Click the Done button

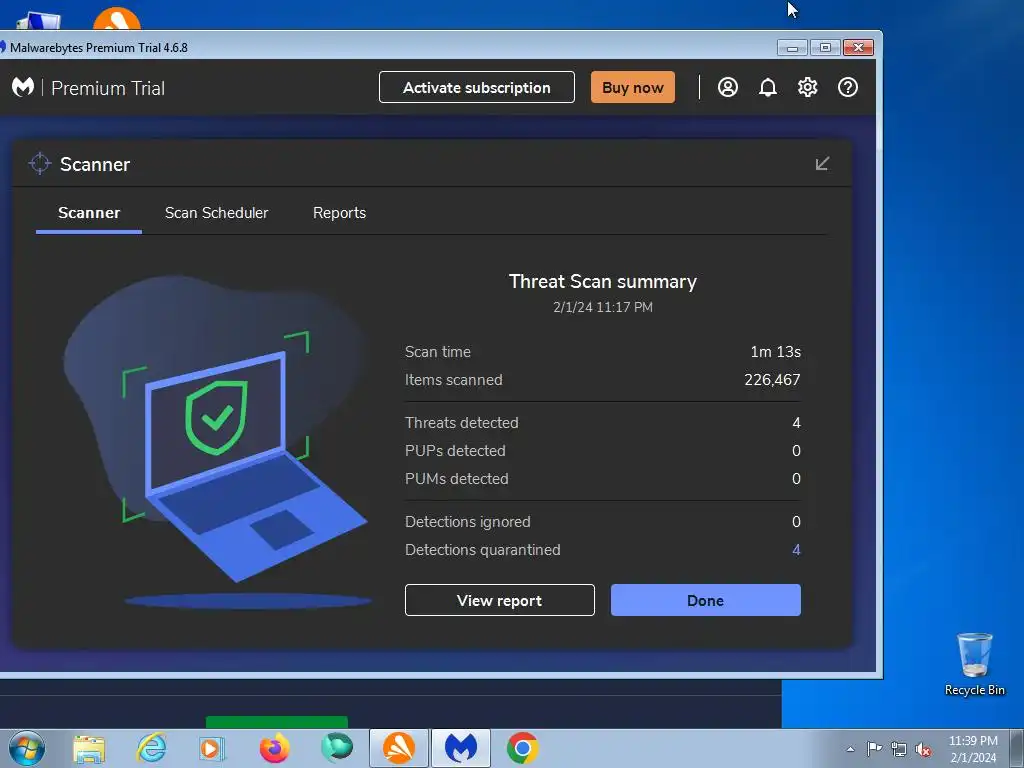(x=705, y=600)
